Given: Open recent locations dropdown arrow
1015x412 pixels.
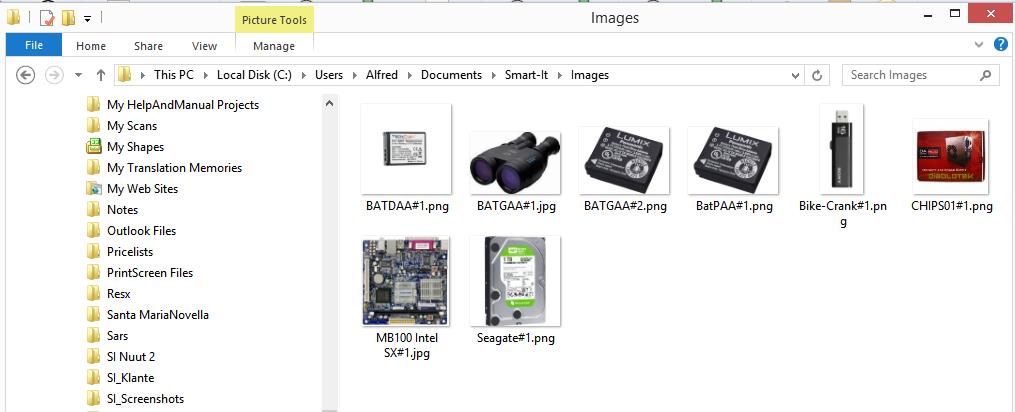Looking at the screenshot, I should [x=78, y=75].
